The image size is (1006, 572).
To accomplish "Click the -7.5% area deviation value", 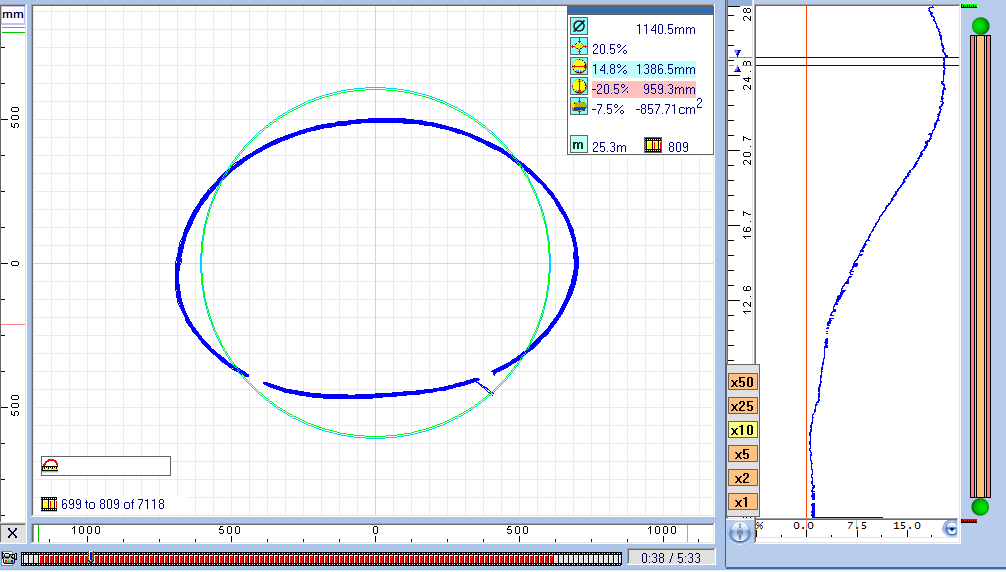I will pyautogui.click(x=608, y=109).
